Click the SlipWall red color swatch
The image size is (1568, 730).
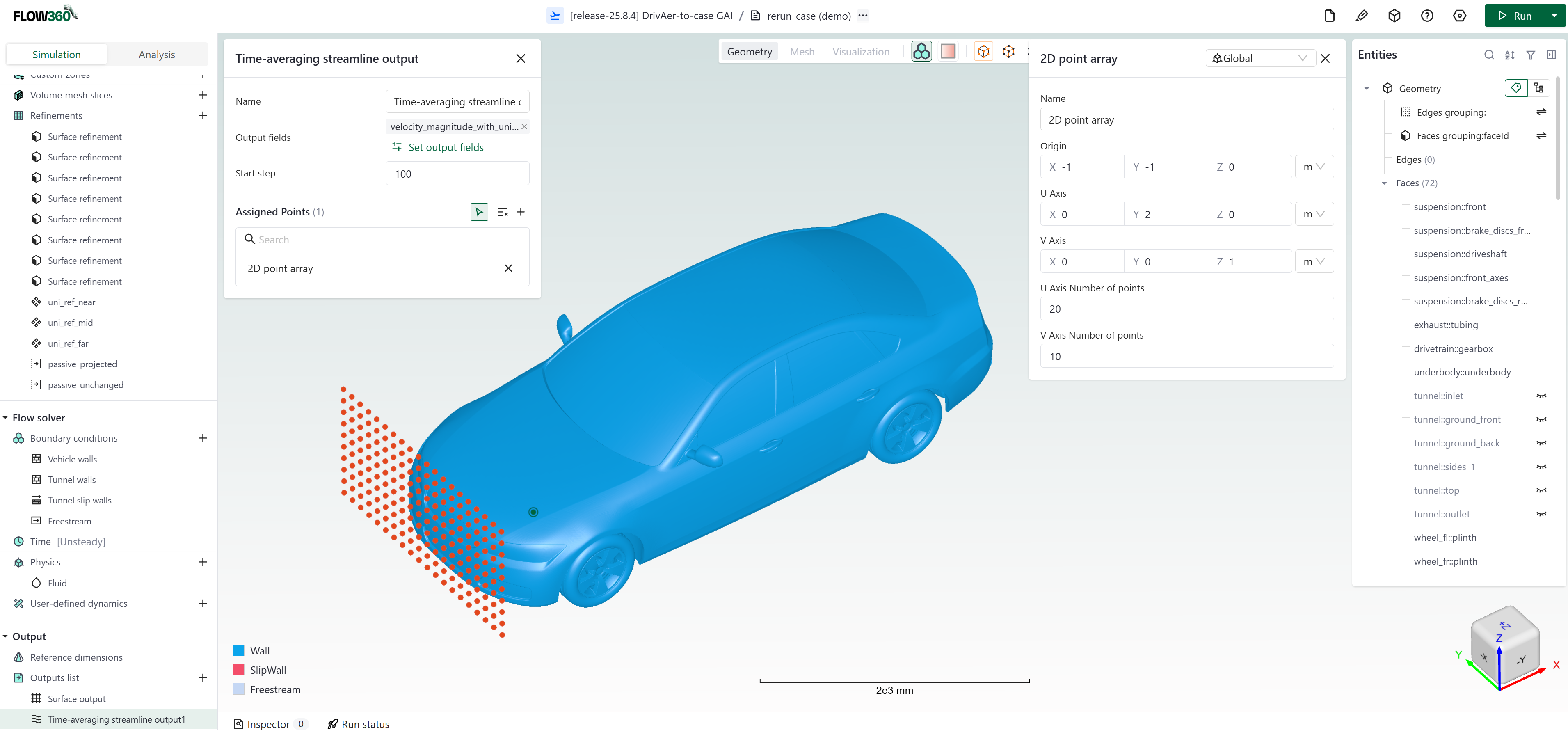tap(238, 670)
